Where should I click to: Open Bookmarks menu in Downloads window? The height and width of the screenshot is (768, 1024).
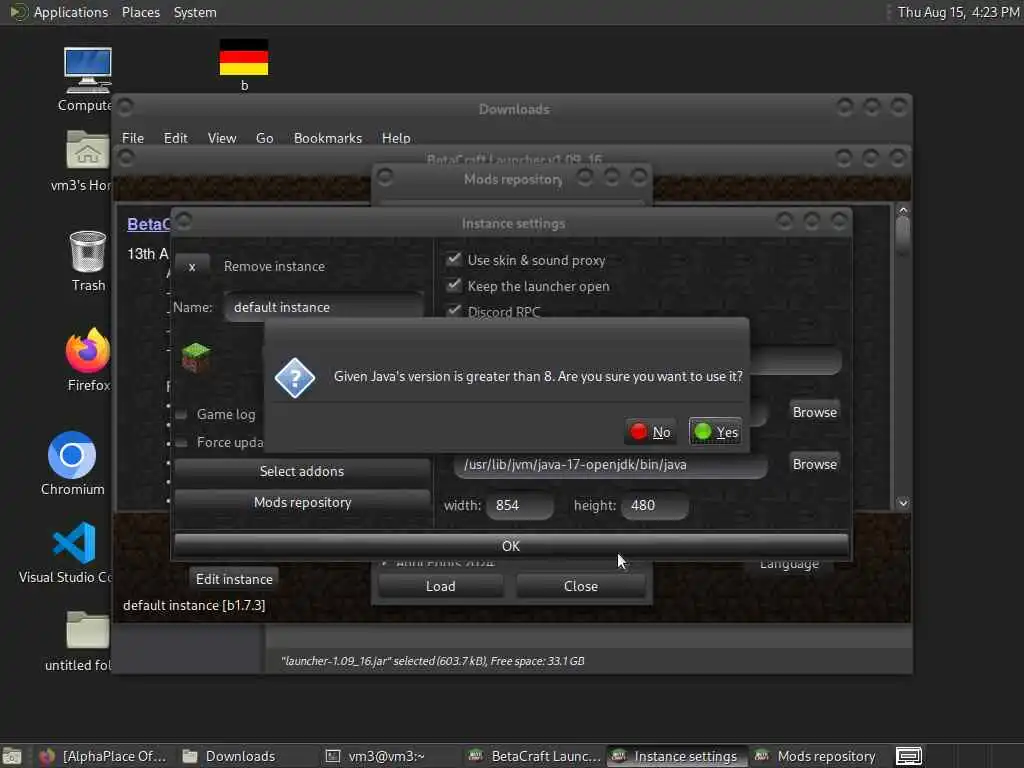[x=328, y=138]
